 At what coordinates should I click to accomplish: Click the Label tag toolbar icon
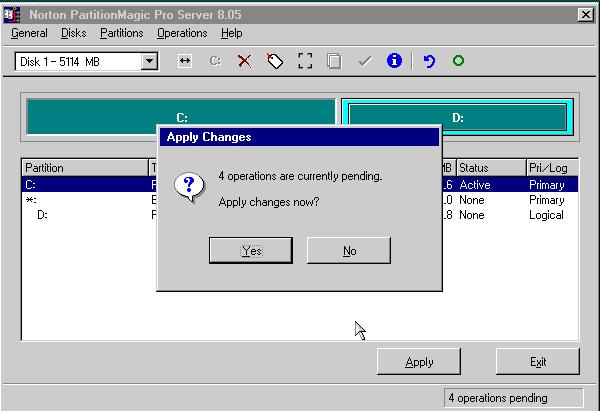[x=275, y=61]
